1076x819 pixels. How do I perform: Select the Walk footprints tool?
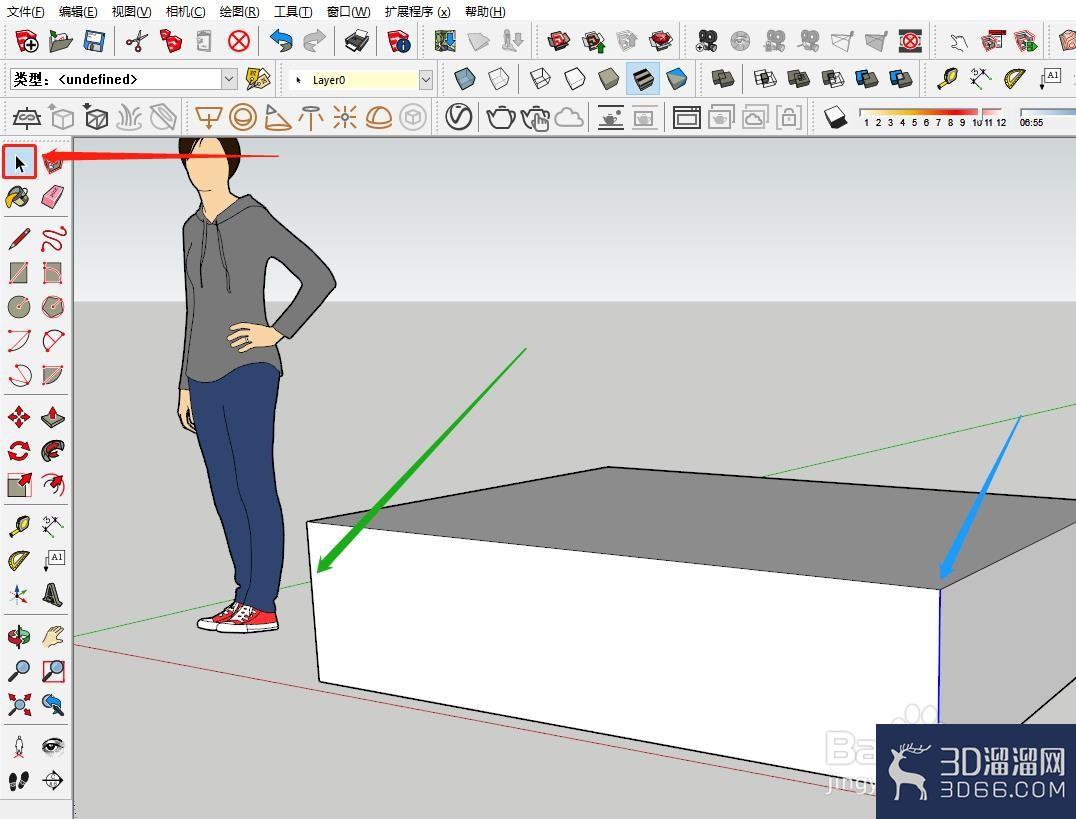[19, 781]
